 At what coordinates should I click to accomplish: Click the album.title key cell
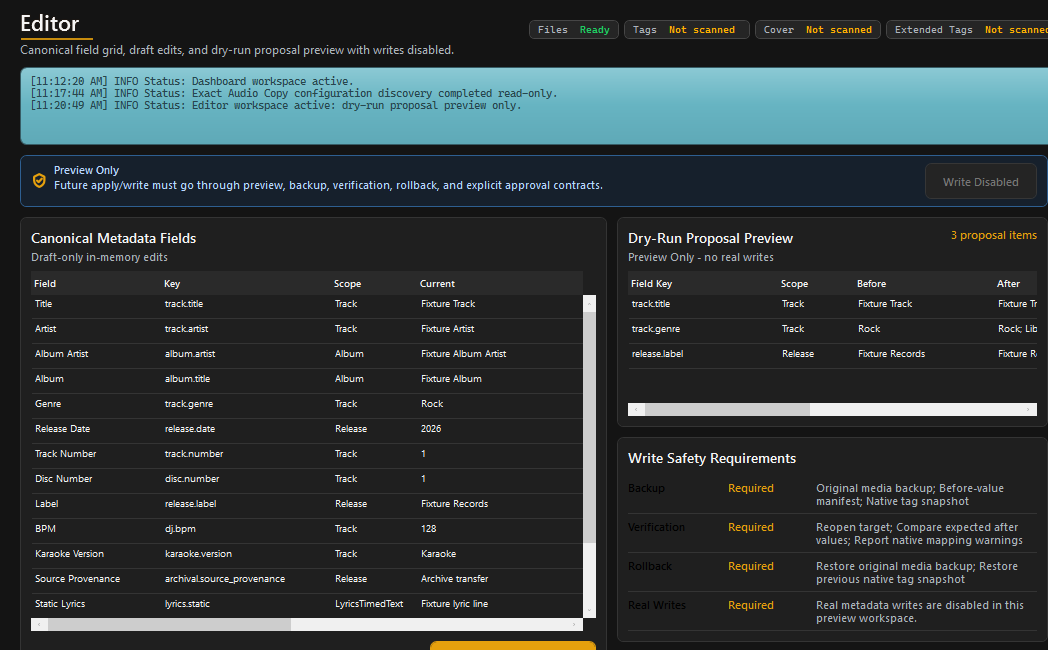point(187,379)
